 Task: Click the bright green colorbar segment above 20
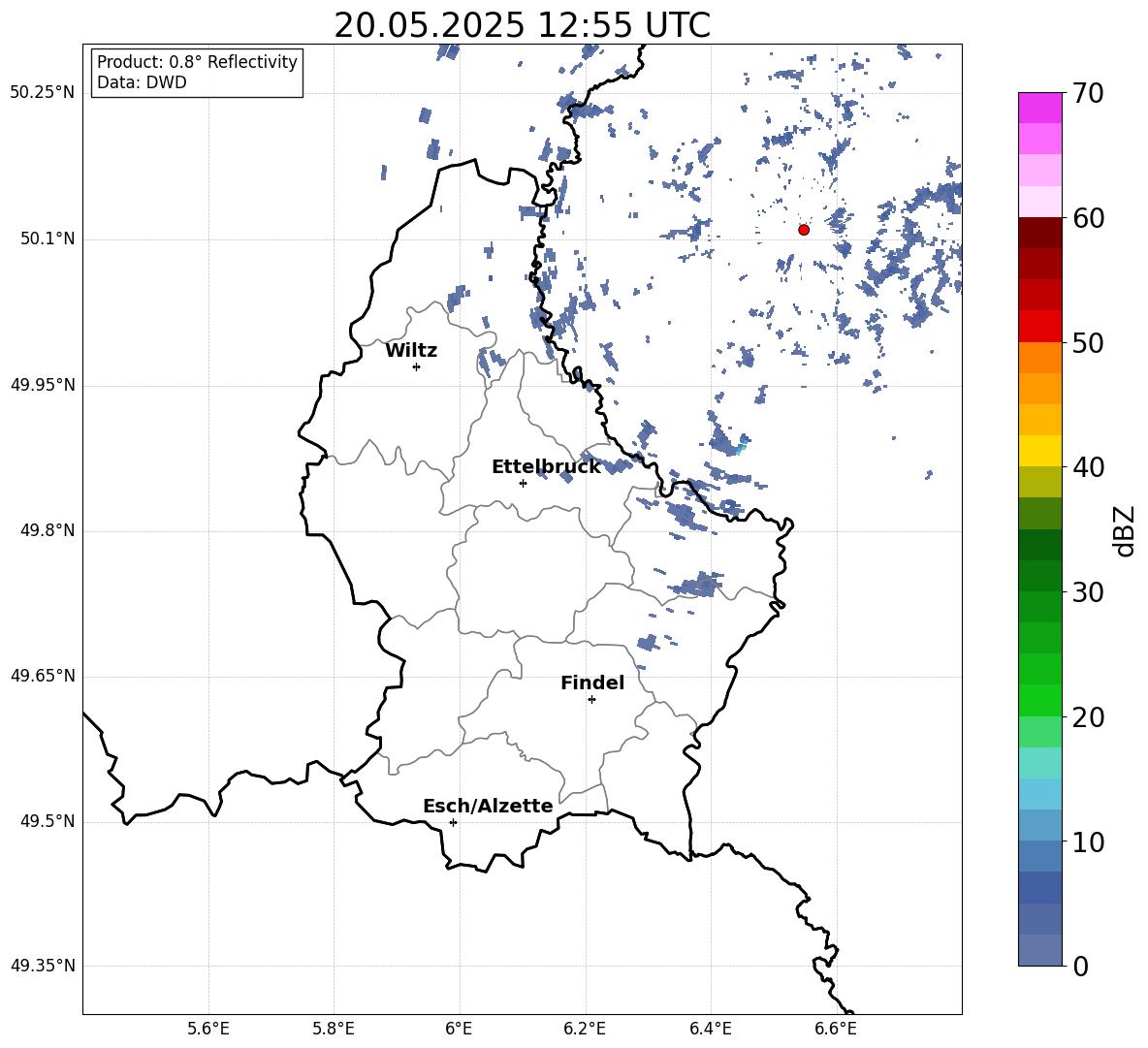[1040, 700]
